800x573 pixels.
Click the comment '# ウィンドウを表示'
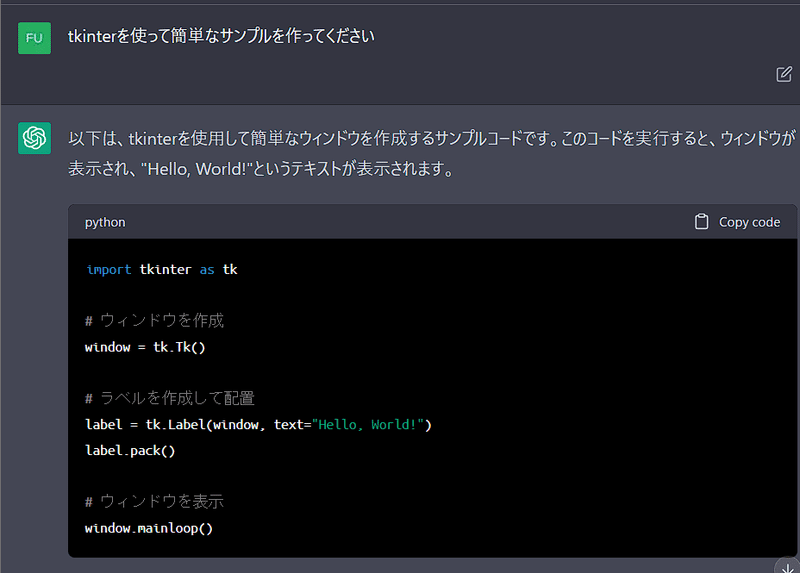click(x=154, y=502)
